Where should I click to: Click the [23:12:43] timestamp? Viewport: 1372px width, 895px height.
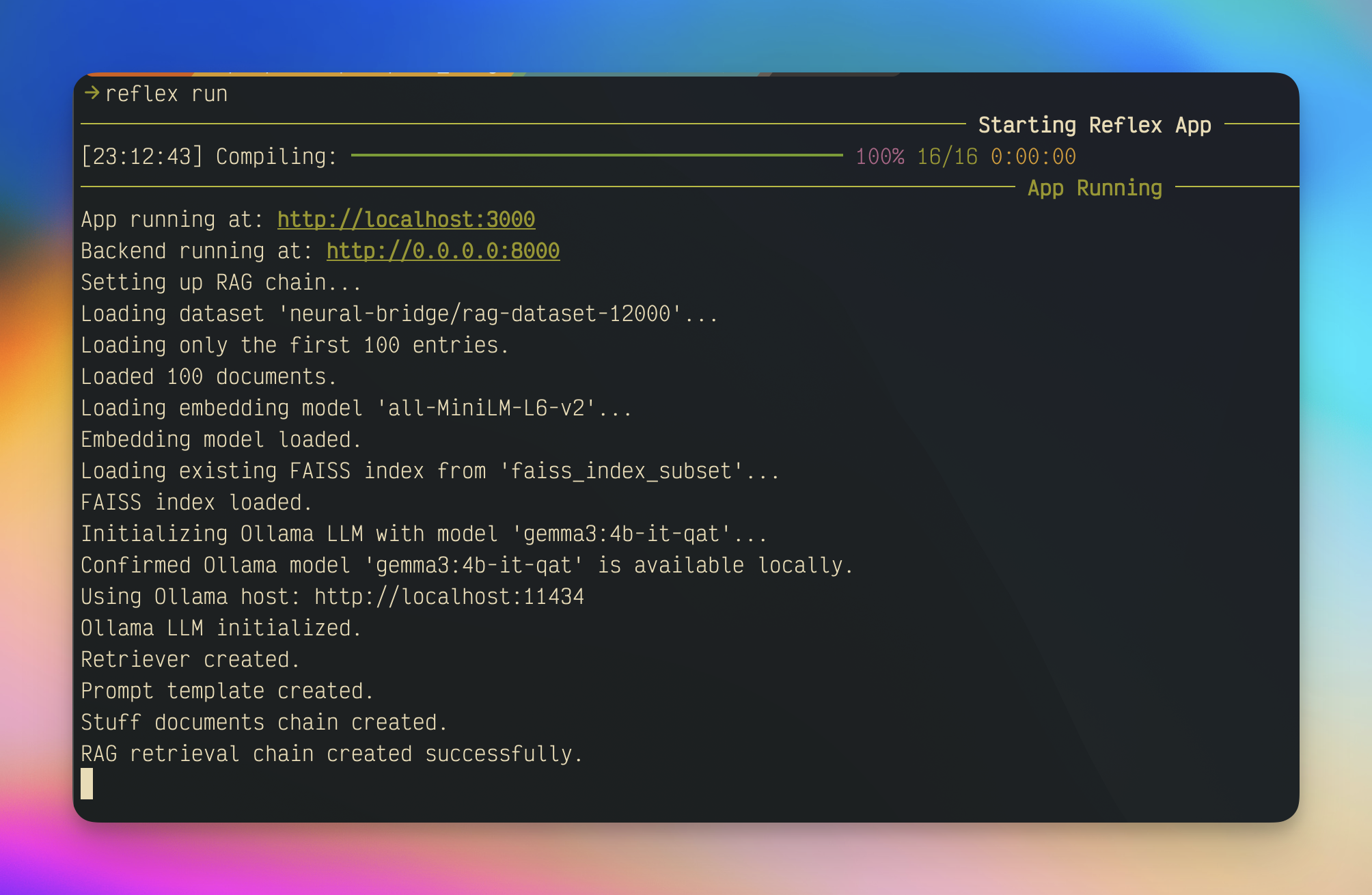point(141,156)
